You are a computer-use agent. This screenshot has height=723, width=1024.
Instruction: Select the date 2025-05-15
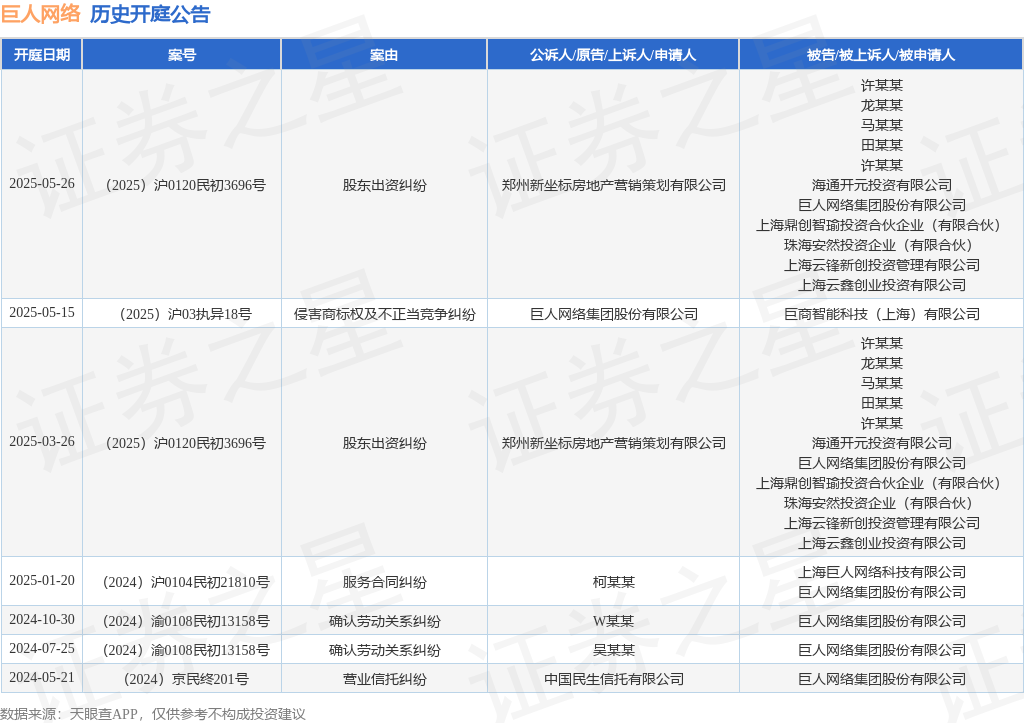[x=42, y=313]
